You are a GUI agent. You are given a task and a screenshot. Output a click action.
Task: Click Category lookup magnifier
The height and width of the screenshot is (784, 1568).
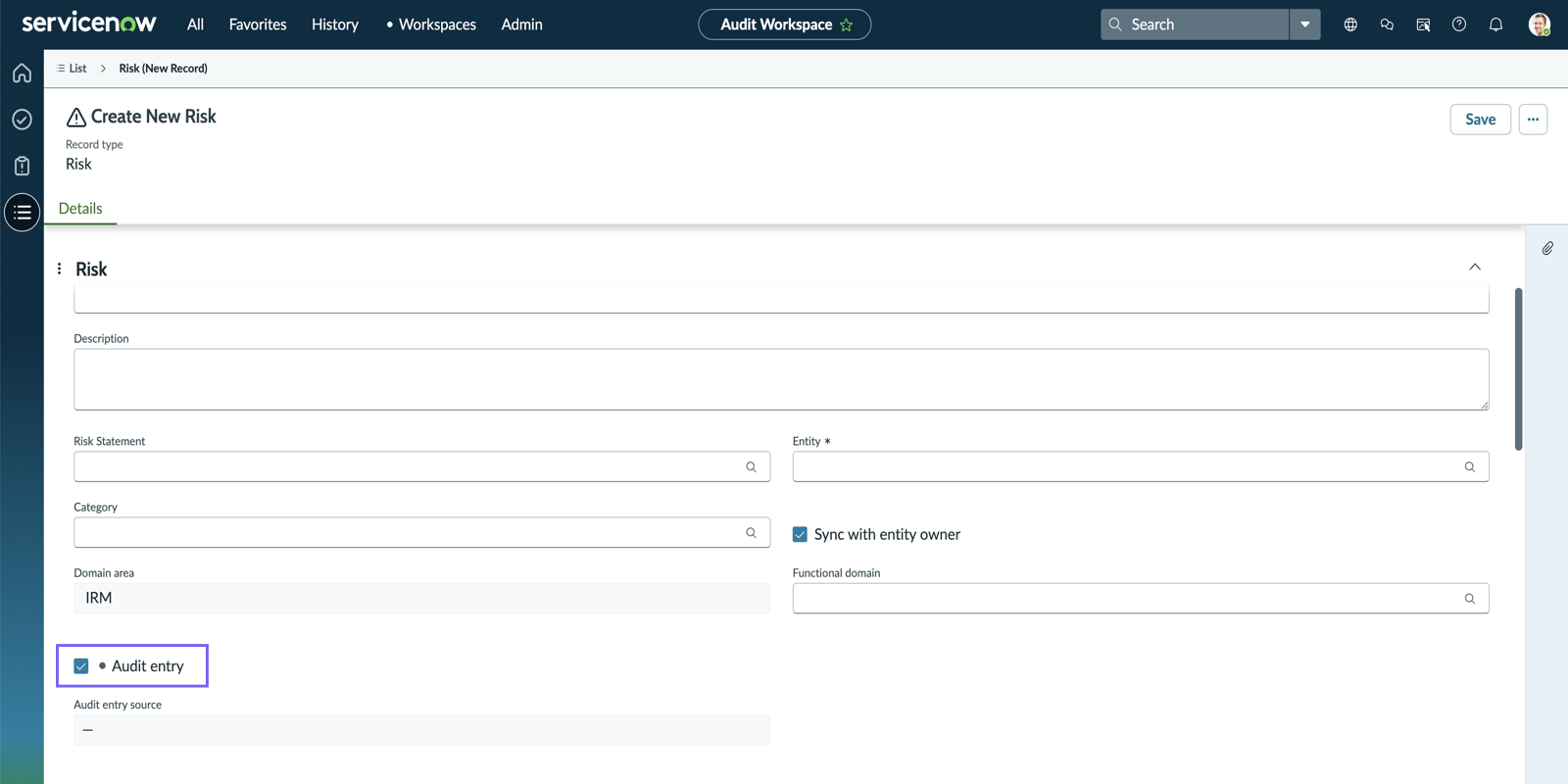(x=751, y=532)
